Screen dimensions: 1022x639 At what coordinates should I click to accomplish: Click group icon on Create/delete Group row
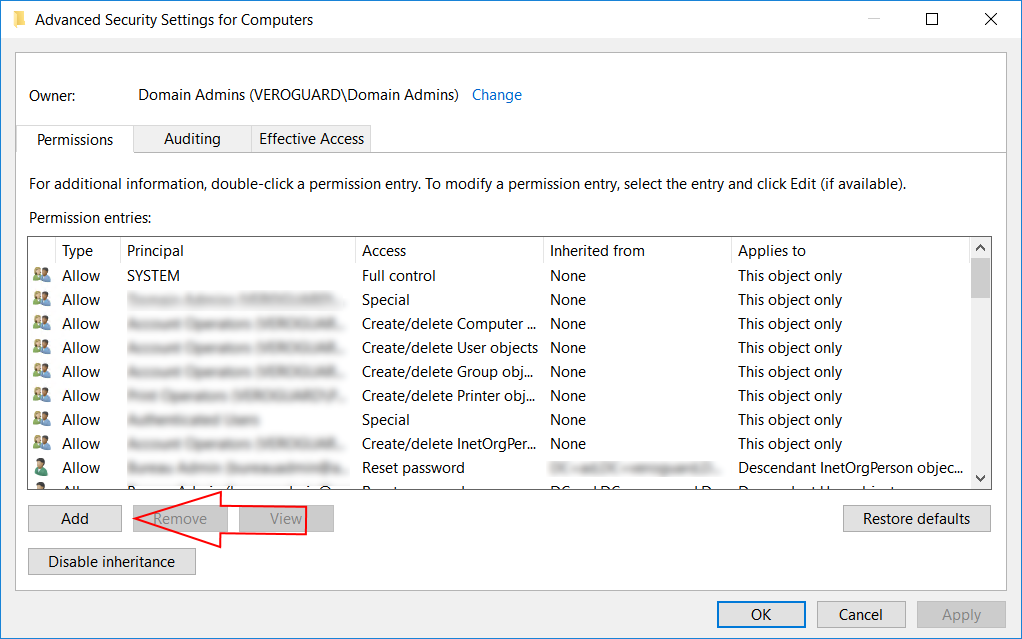[41, 372]
